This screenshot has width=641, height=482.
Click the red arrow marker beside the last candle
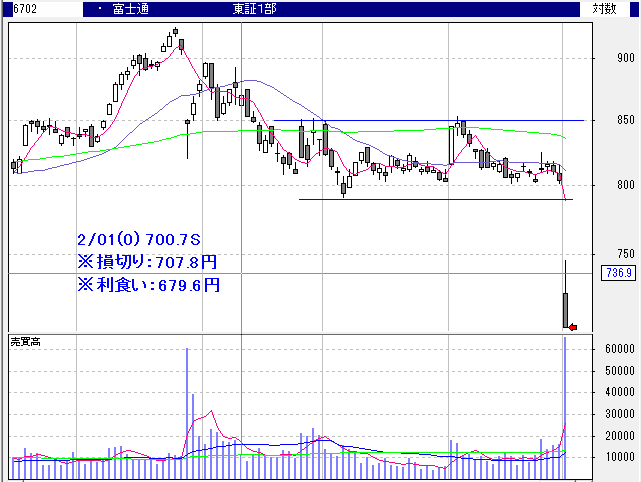click(572, 327)
